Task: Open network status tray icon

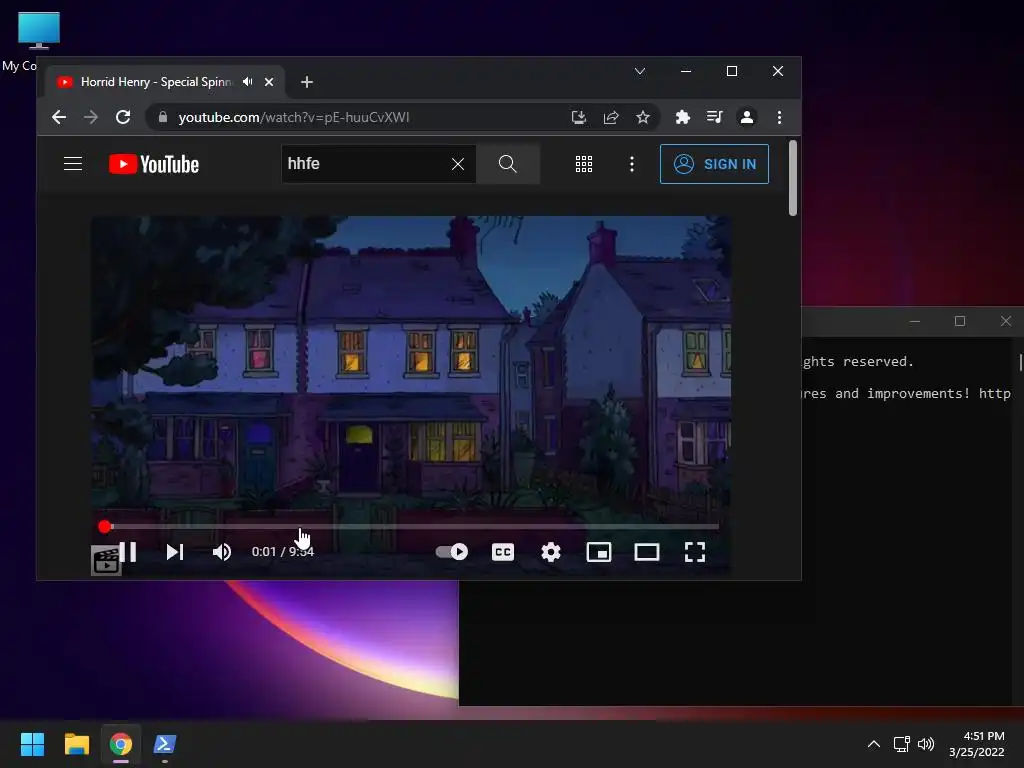Action: 902,744
